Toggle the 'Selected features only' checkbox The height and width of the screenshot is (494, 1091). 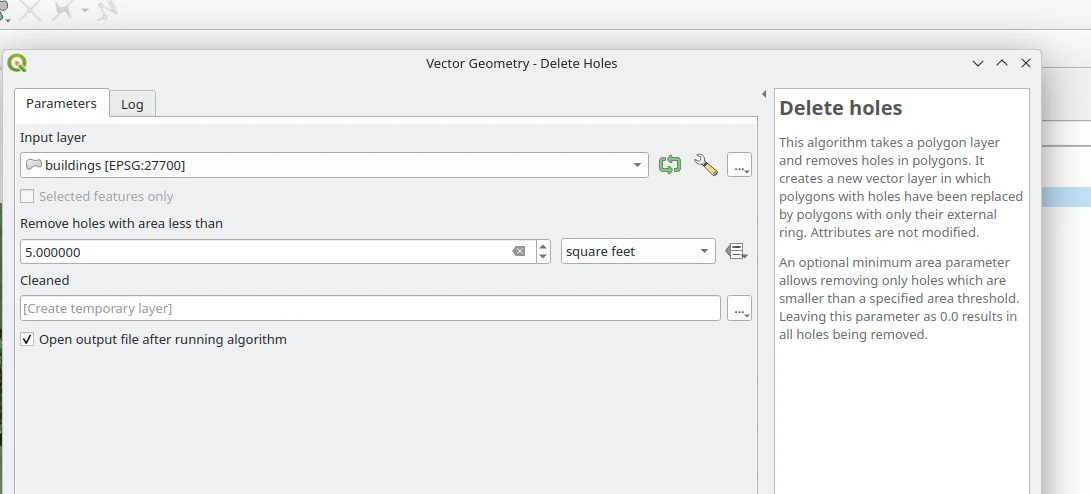tap(27, 197)
